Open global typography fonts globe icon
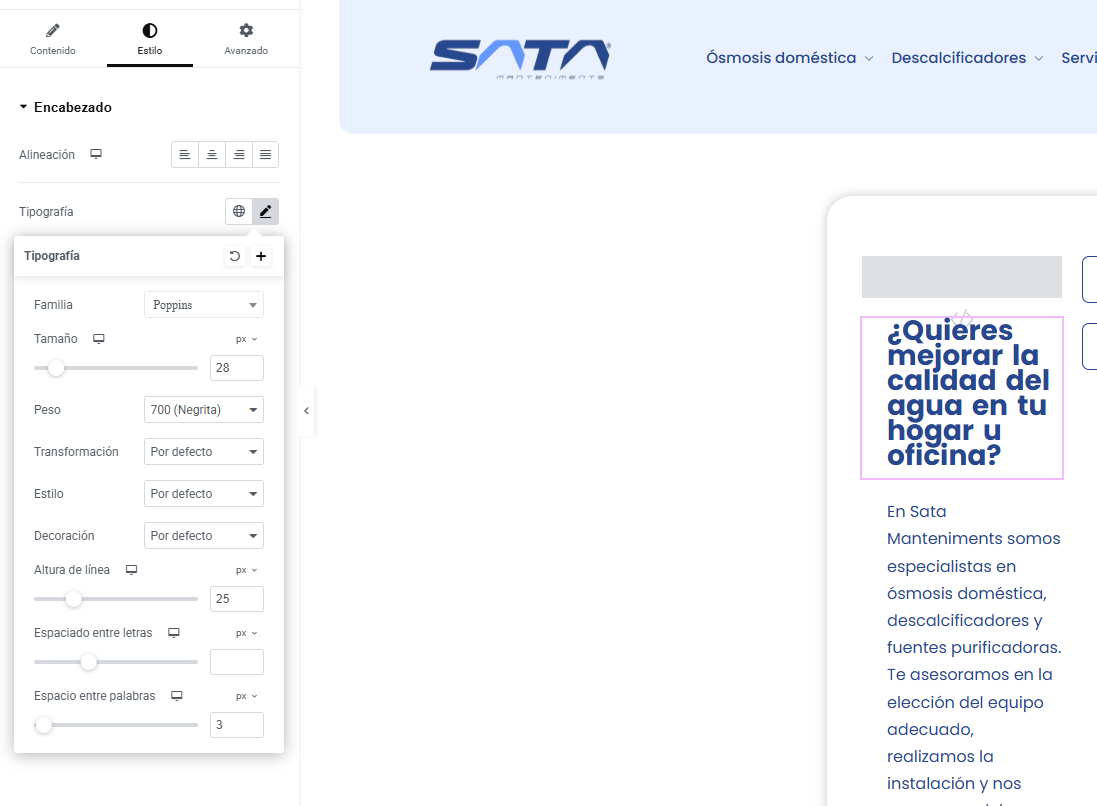Screen dimensions: 1097x806 (x=239, y=211)
